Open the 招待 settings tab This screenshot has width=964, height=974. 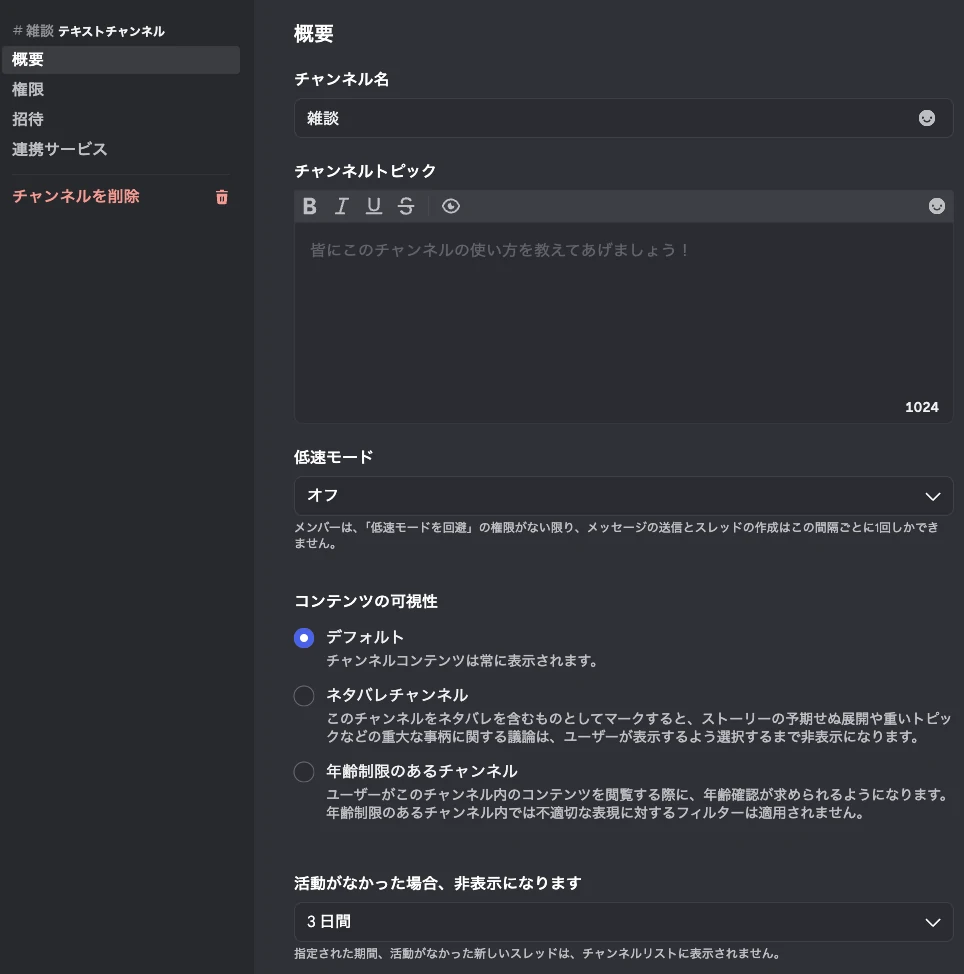[x=121, y=119]
